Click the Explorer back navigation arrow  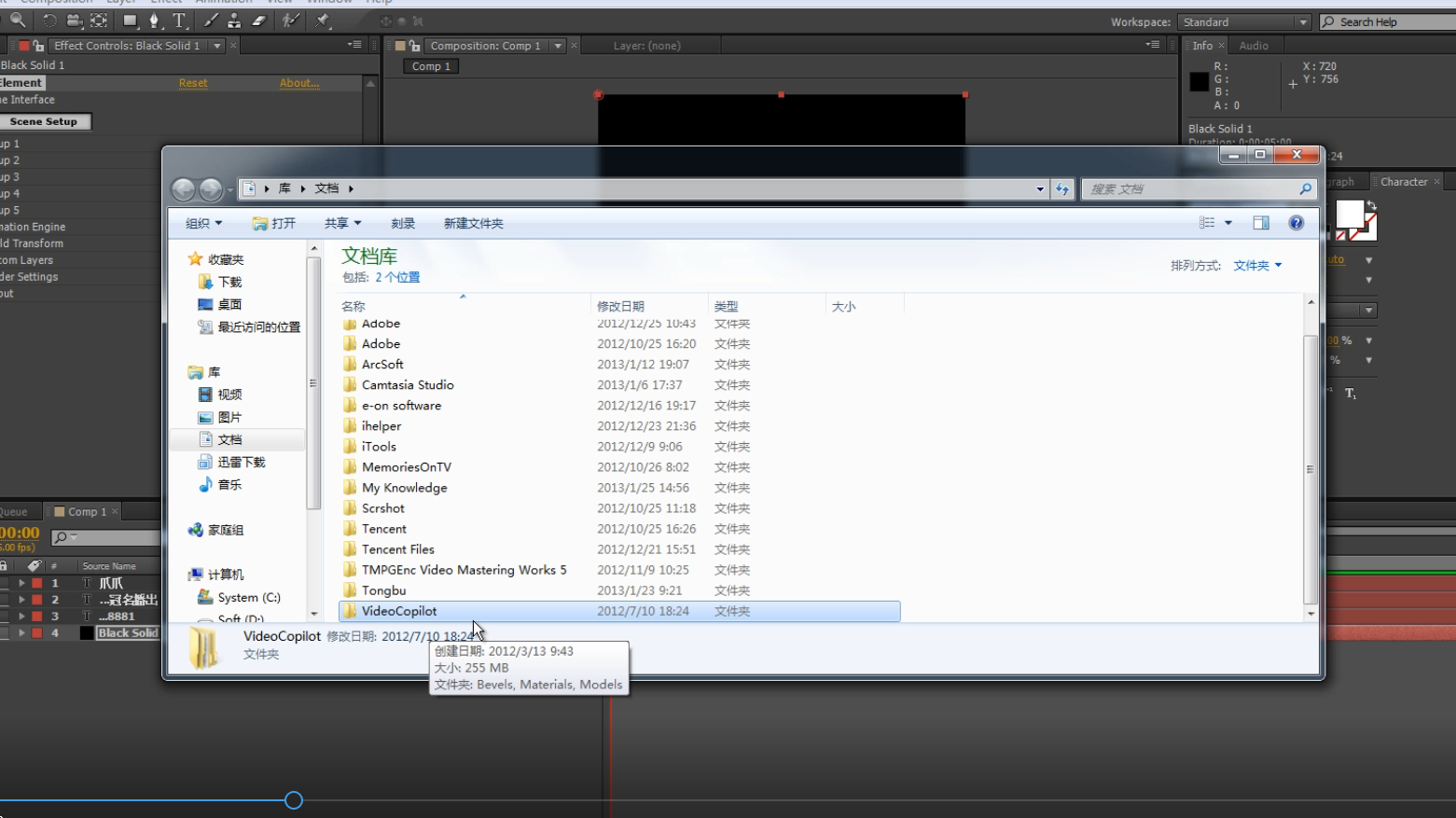pos(183,189)
